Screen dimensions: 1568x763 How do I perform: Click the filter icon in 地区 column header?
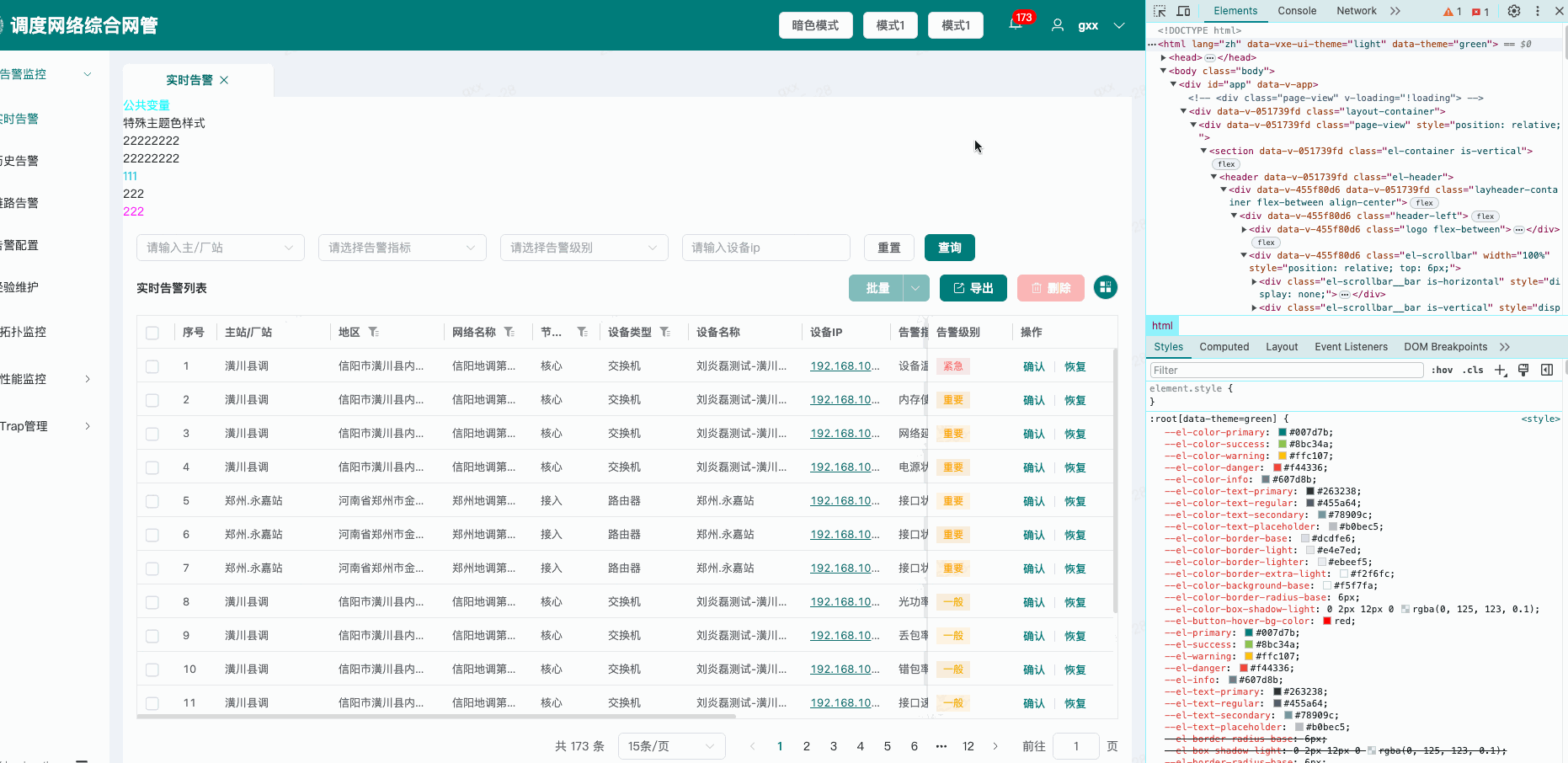[x=373, y=332]
